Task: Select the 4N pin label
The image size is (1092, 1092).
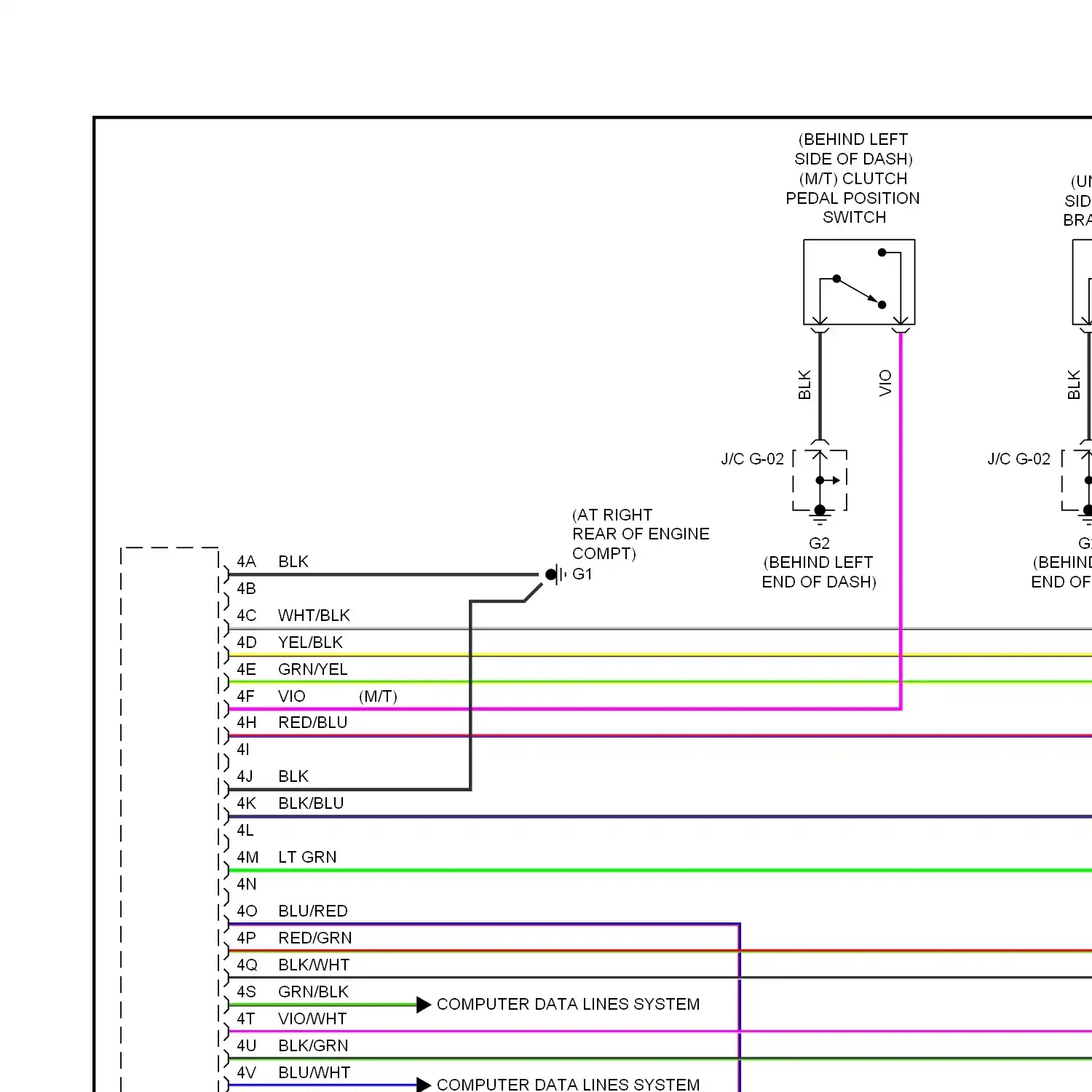Action: pyautogui.click(x=247, y=884)
